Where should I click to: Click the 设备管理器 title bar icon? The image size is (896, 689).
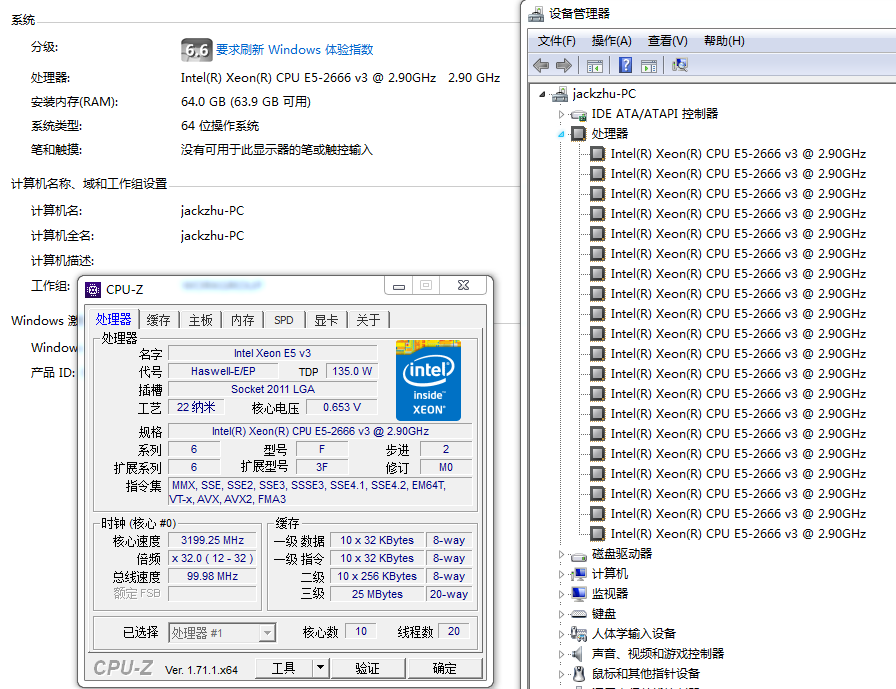[x=536, y=14]
